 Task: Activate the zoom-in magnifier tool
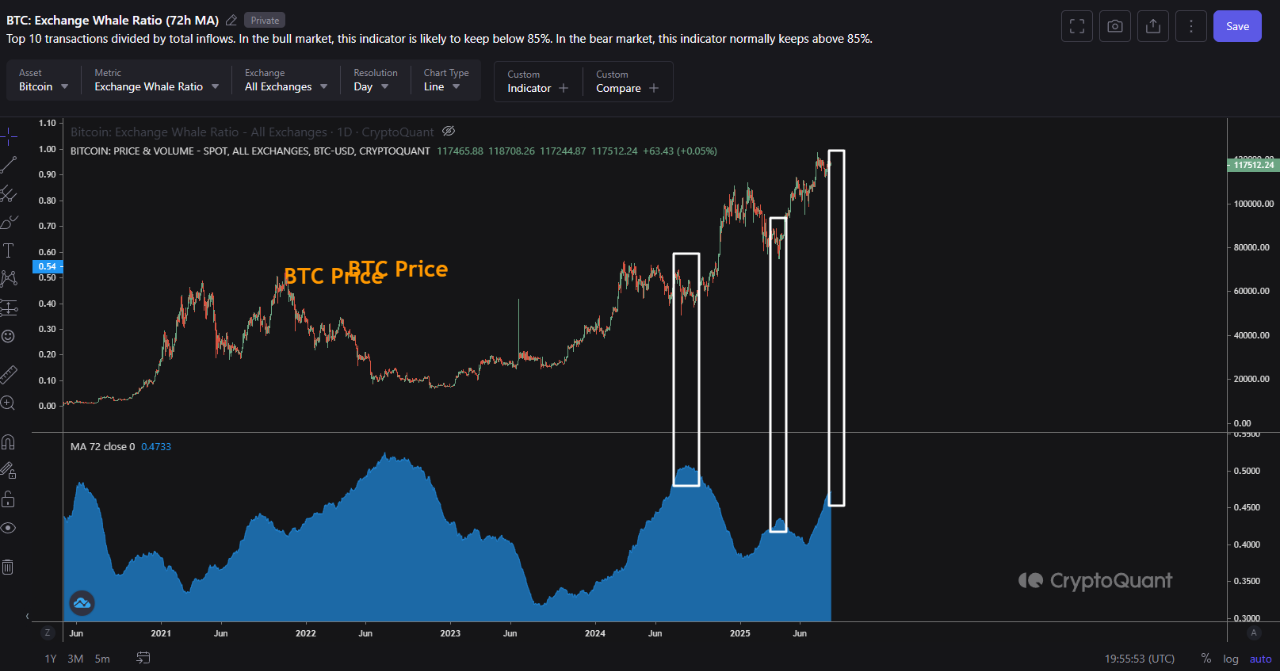pyautogui.click(x=8, y=401)
